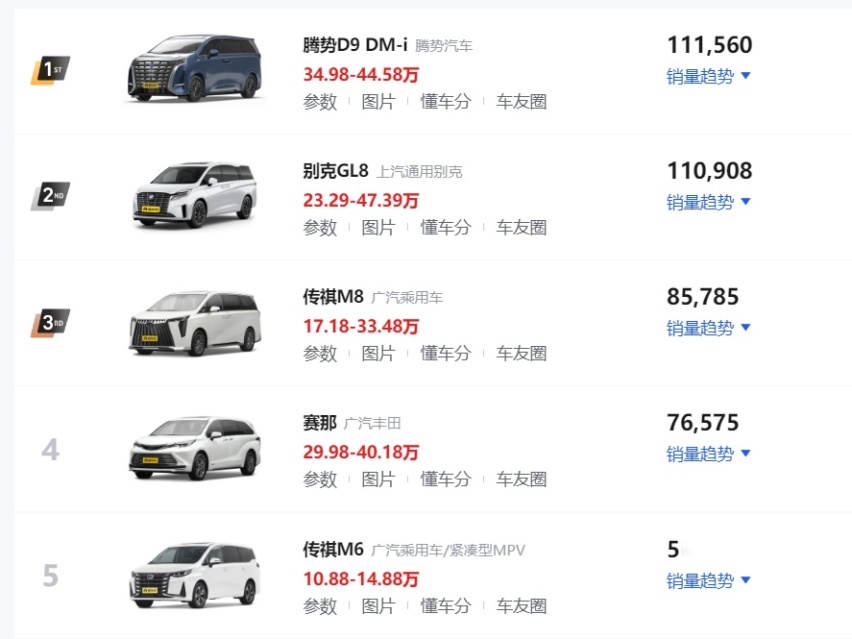Viewport: 852px width, 639px height.
Task: Open 参数 for 腾势D9 DM-i
Action: [320, 102]
